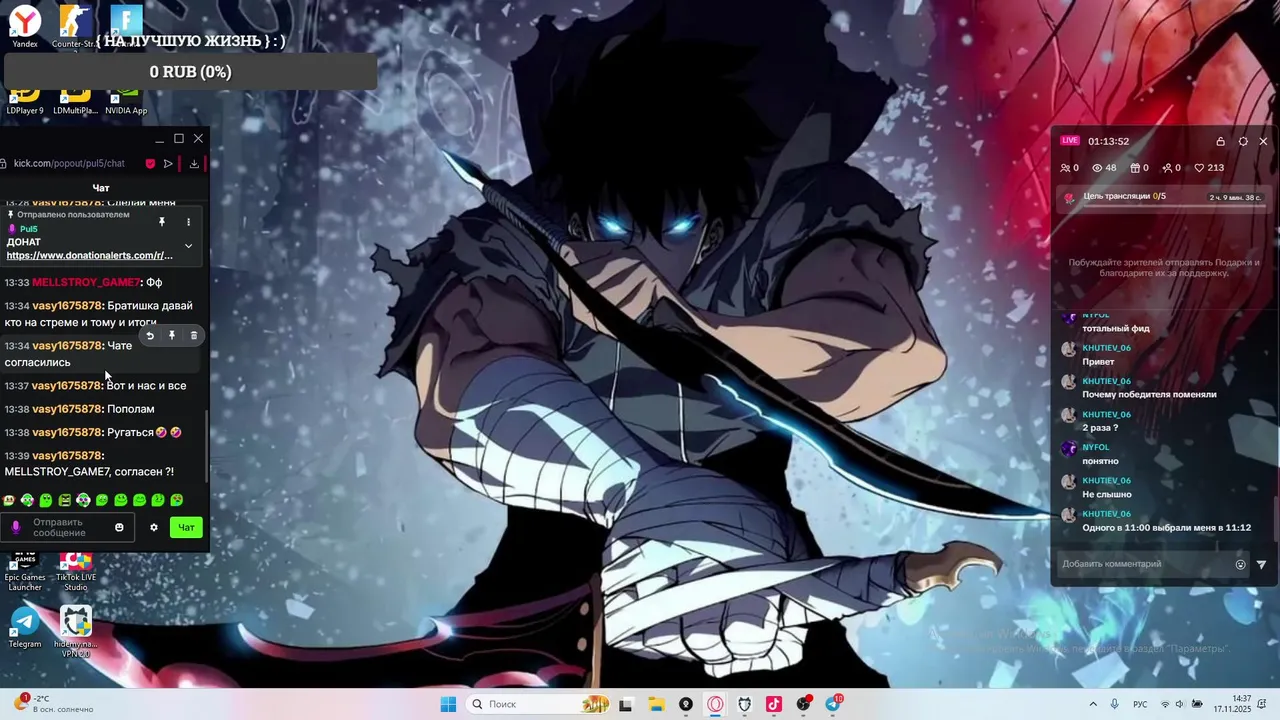This screenshot has width=1280, height=720.
Task: Unpin the pinned ДОНАТ message
Action: pyautogui.click(x=162, y=222)
